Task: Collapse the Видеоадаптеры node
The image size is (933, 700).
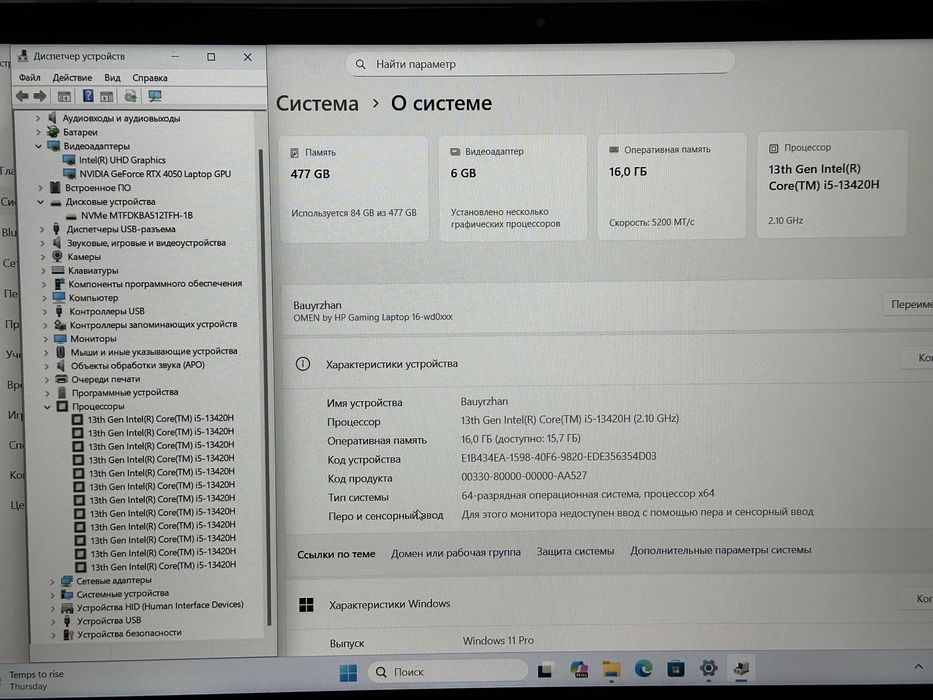Action: (39, 146)
